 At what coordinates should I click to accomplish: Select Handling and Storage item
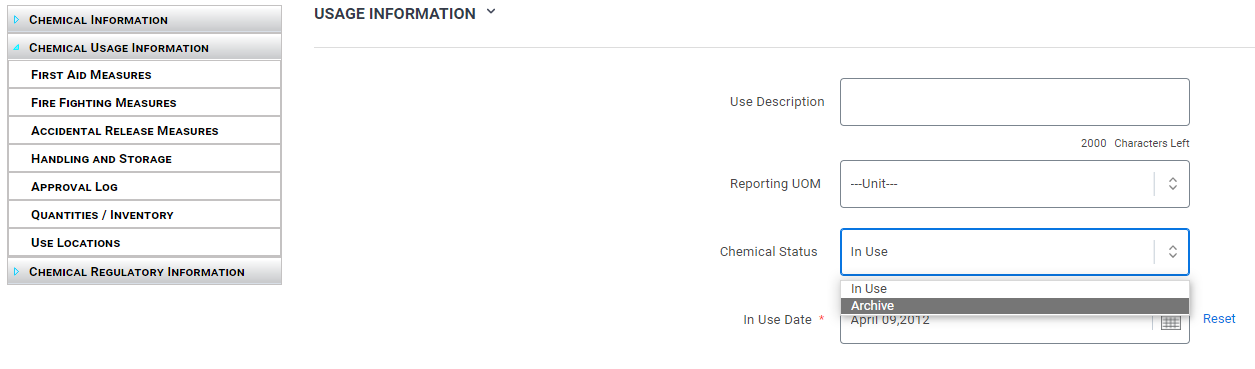pyautogui.click(x=144, y=159)
